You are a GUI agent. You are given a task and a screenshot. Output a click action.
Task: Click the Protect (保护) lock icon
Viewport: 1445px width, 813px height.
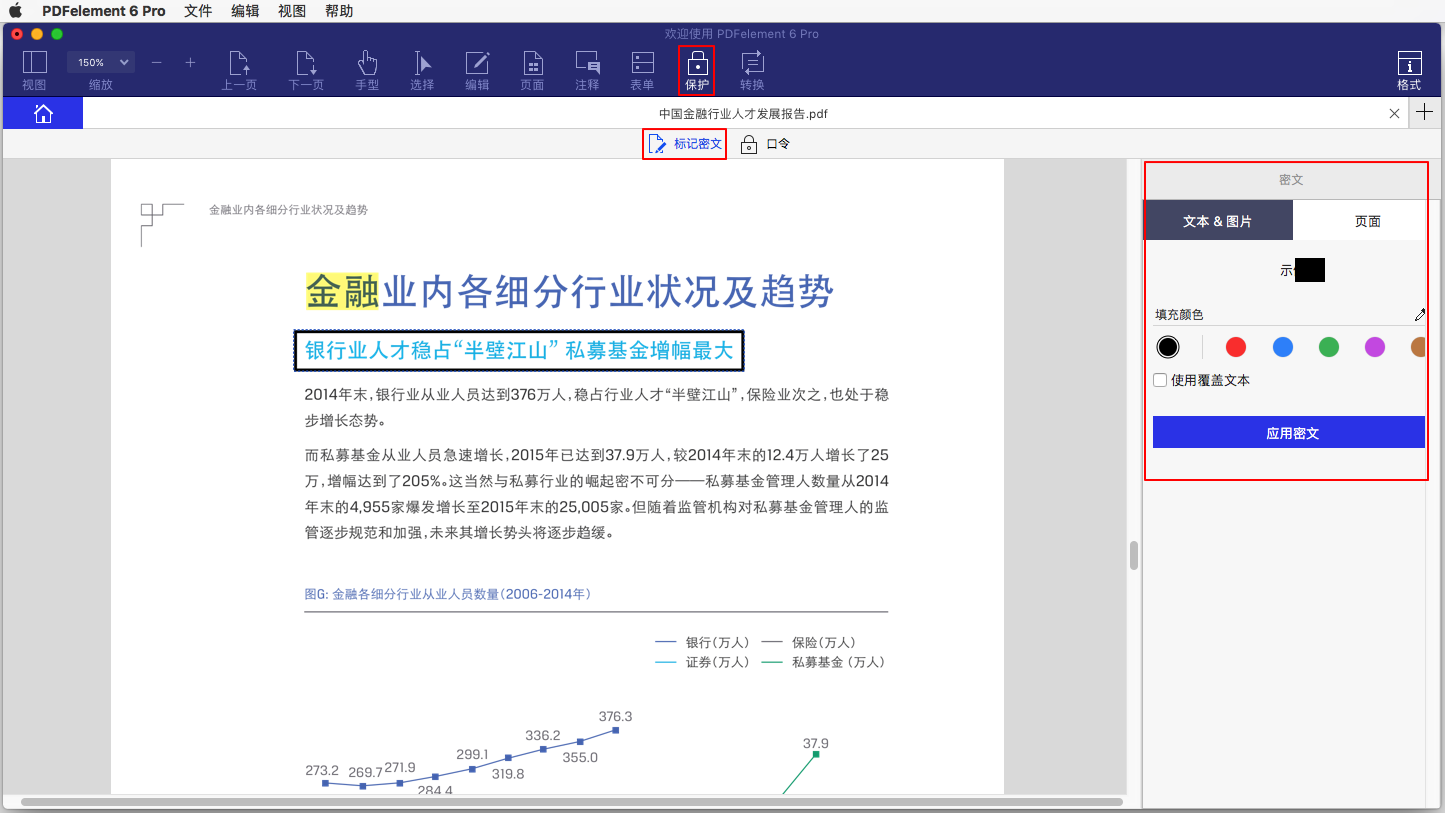coord(697,64)
